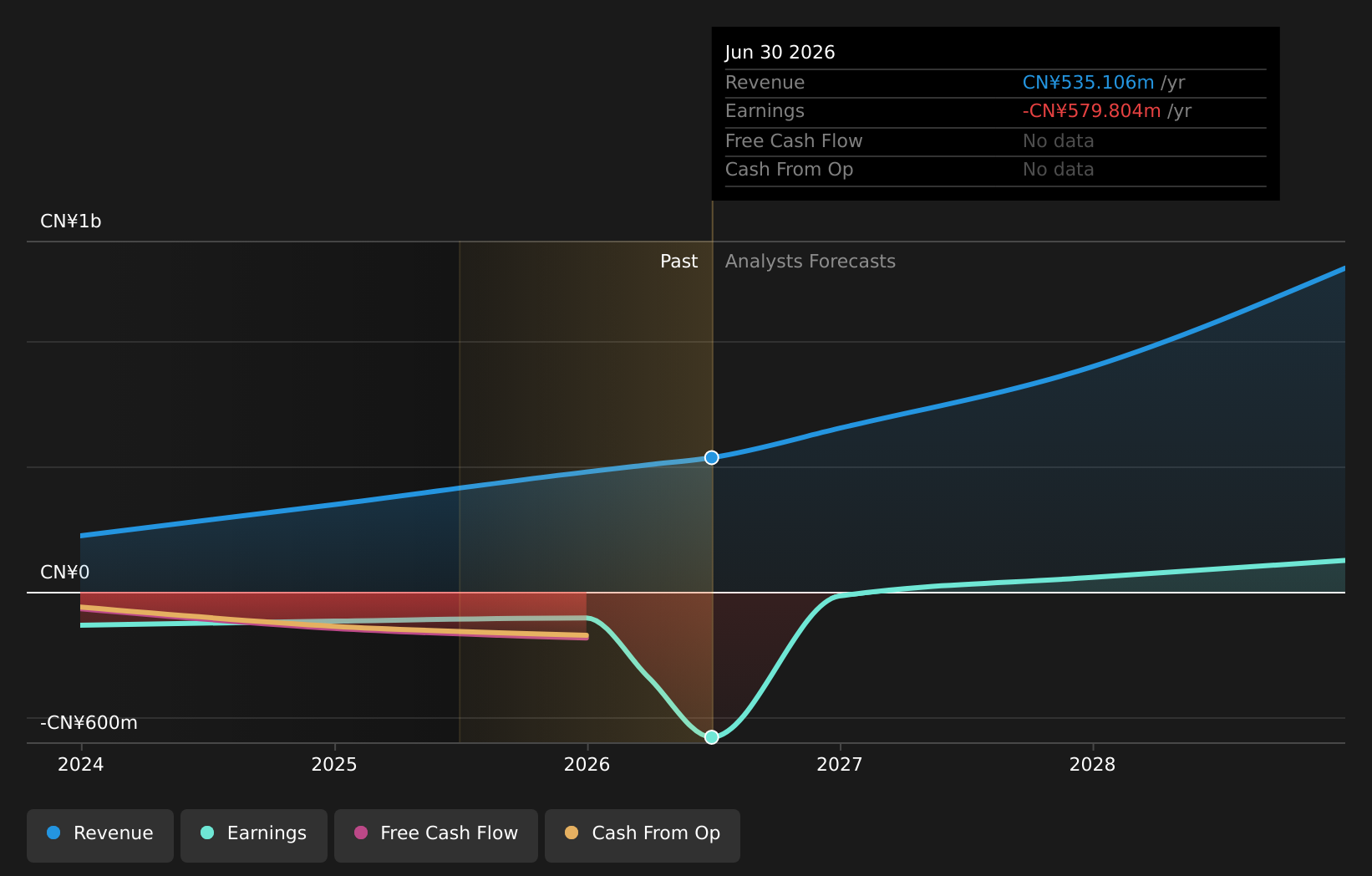Select the Earnings data point at Jun 2026
This screenshot has height=876, width=1372.
point(712,737)
